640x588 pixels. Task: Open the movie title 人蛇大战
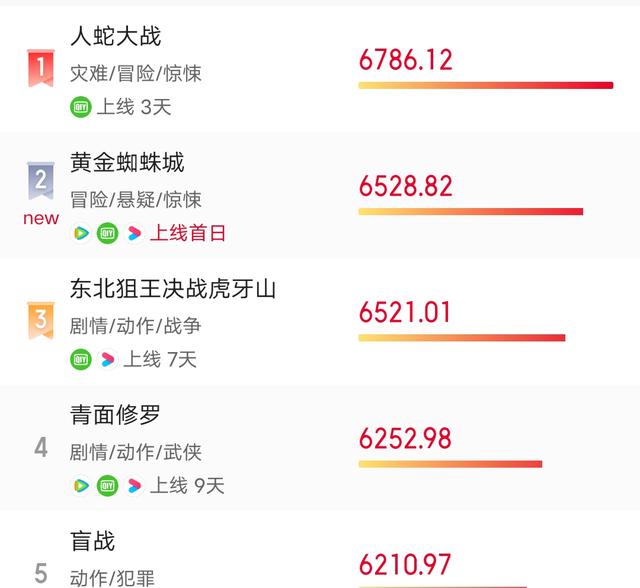tap(116, 36)
